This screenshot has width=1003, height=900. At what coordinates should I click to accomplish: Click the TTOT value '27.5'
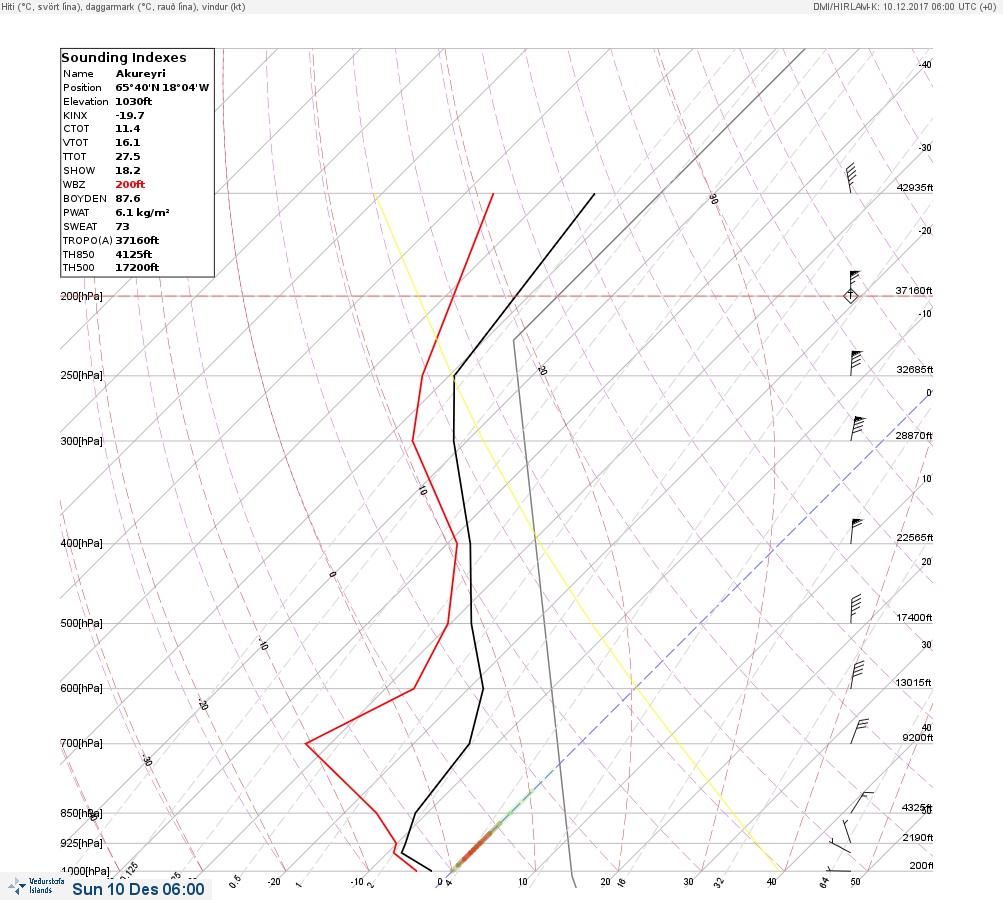pos(127,157)
